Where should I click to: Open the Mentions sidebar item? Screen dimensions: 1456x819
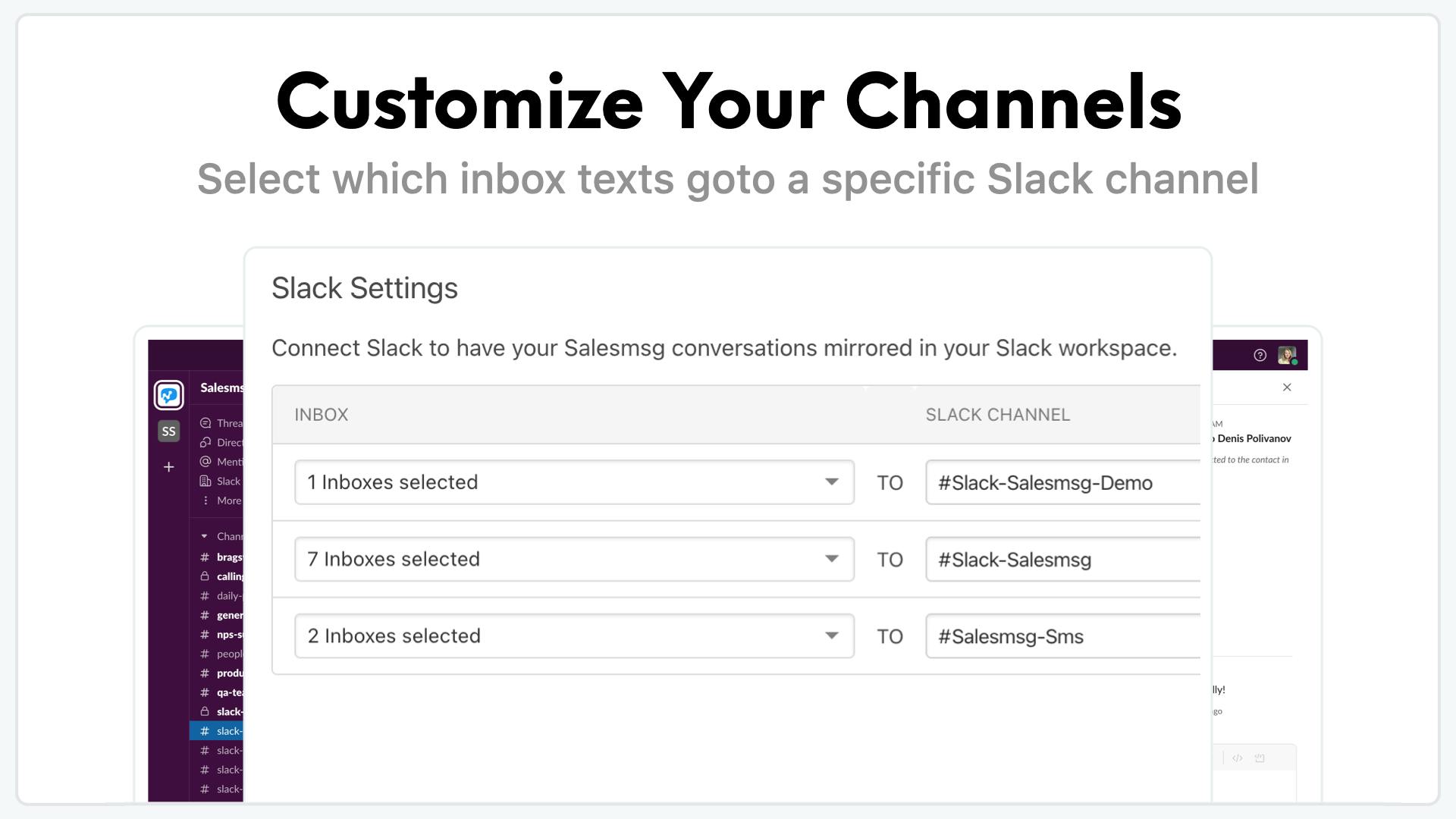[x=221, y=462]
